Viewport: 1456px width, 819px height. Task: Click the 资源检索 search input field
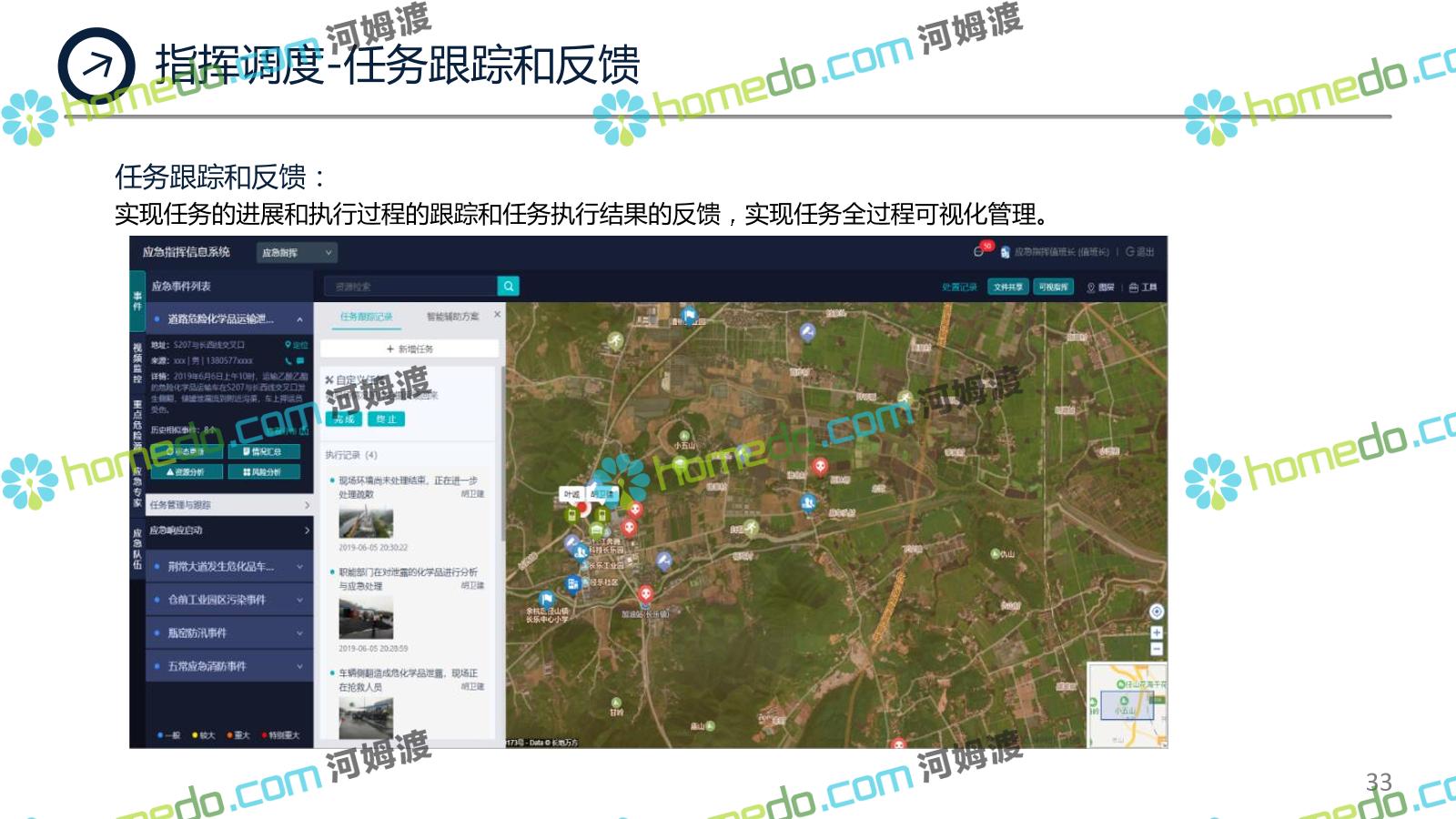click(x=410, y=287)
